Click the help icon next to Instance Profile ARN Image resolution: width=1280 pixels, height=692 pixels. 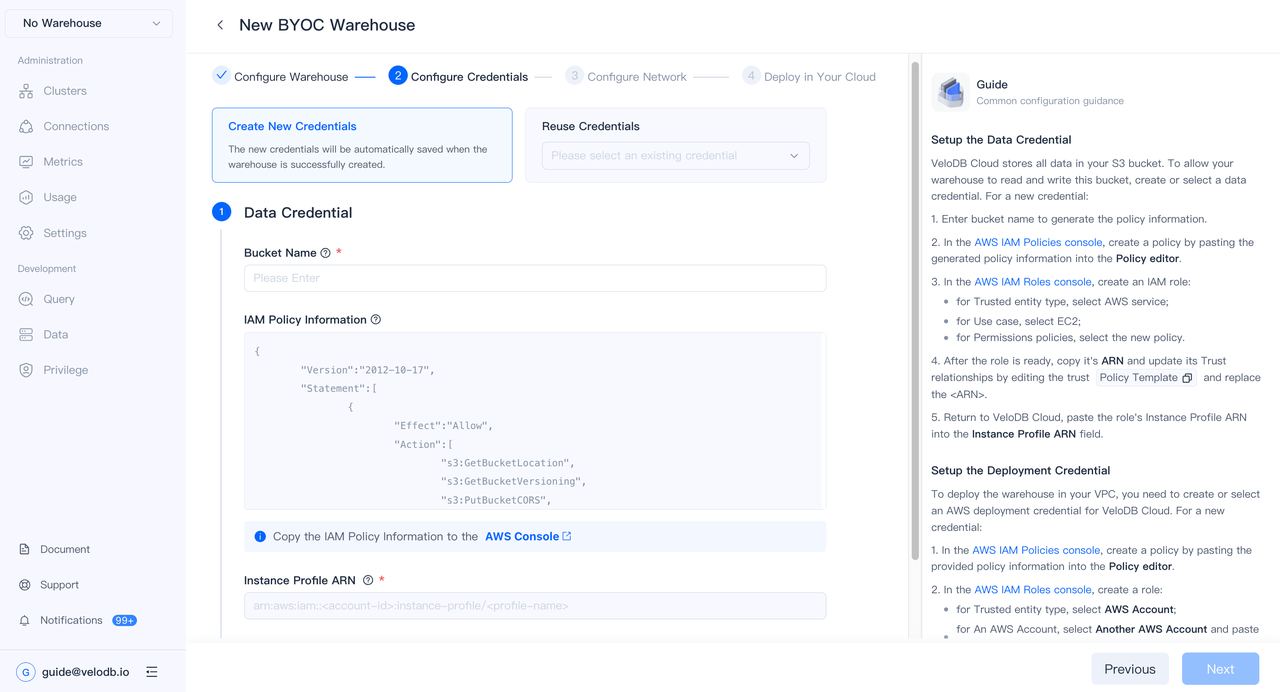[368, 580]
